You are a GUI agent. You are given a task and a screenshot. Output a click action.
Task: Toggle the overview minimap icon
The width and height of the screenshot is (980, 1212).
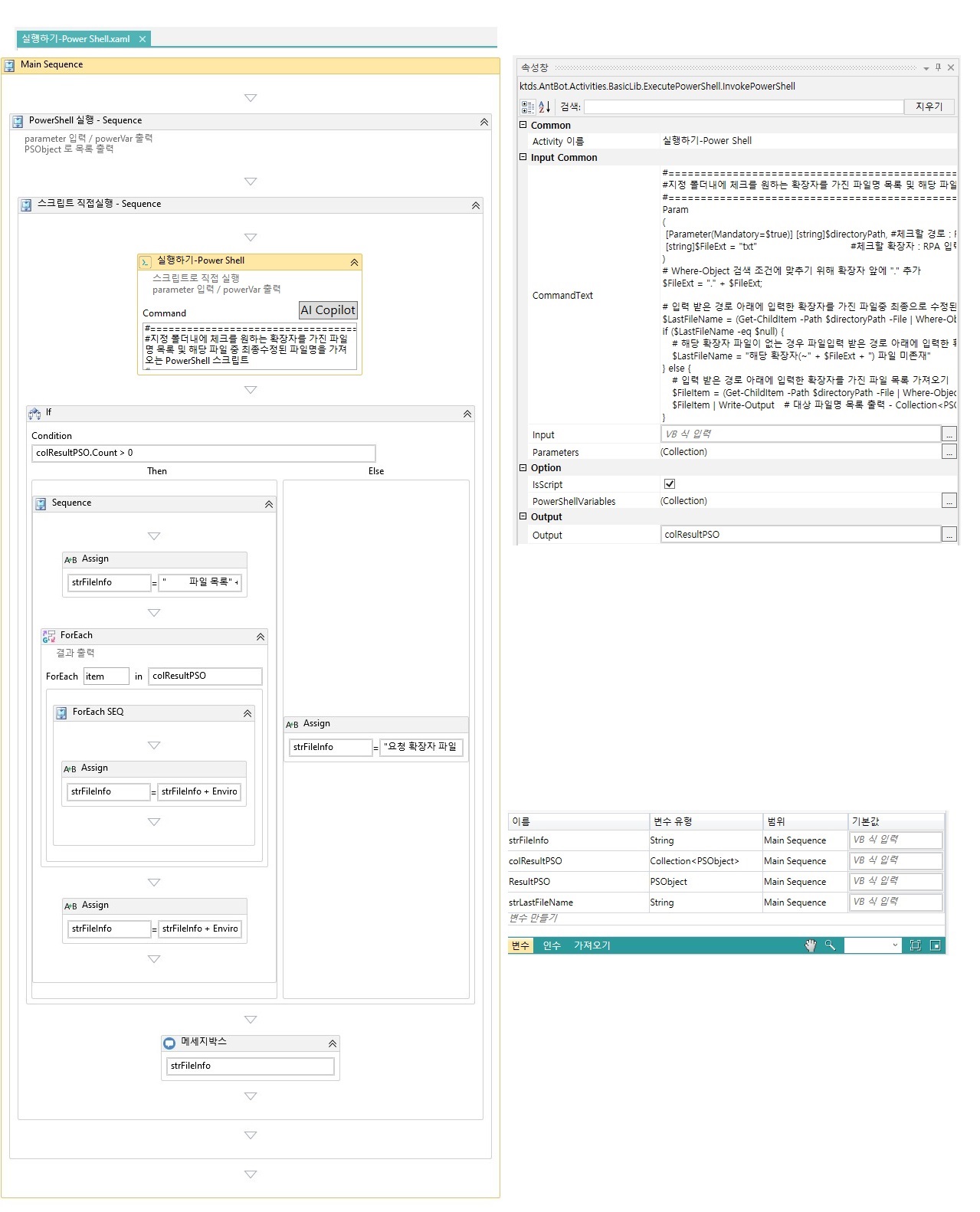coord(935,945)
